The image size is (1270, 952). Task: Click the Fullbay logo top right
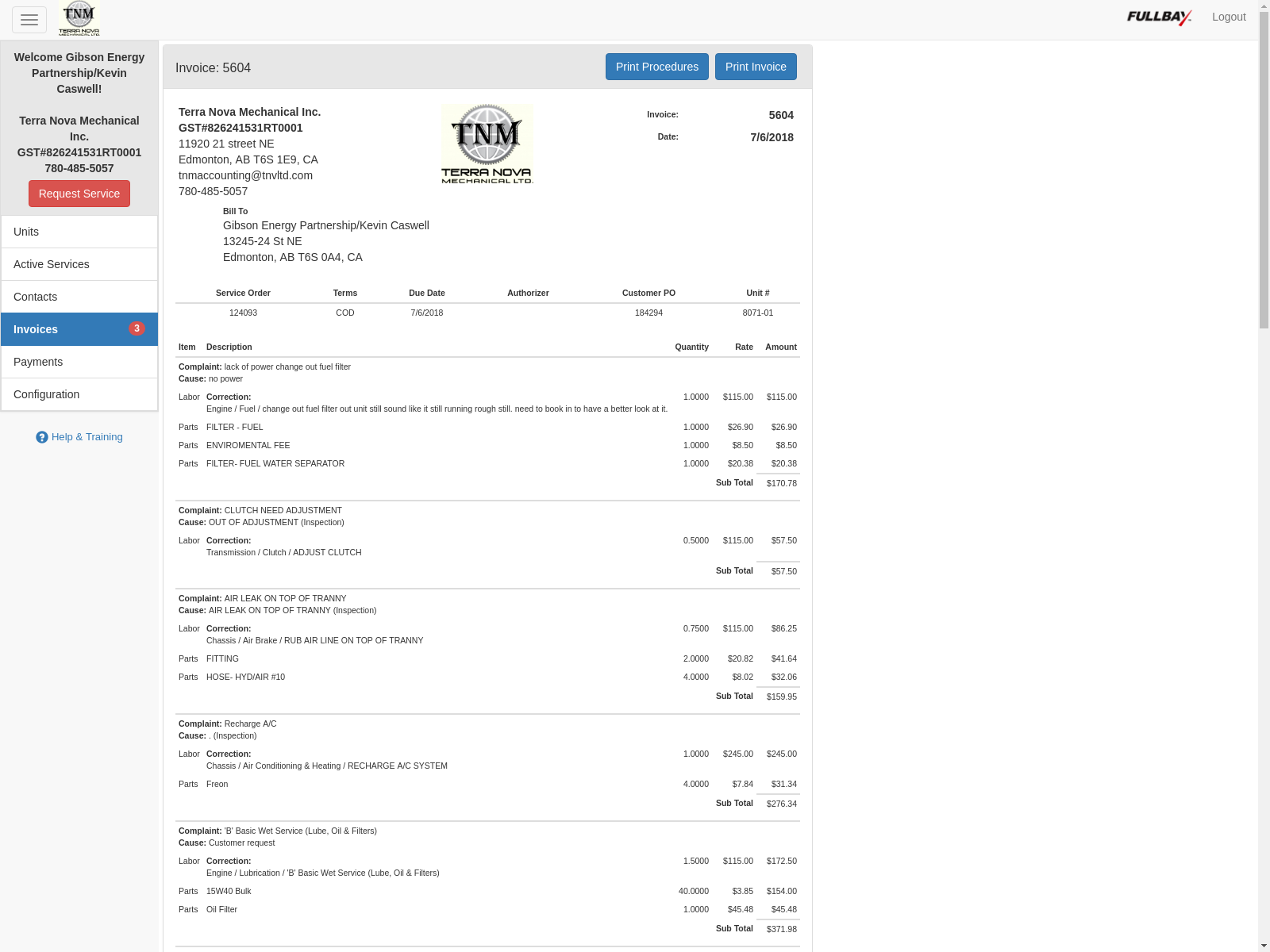click(1158, 16)
